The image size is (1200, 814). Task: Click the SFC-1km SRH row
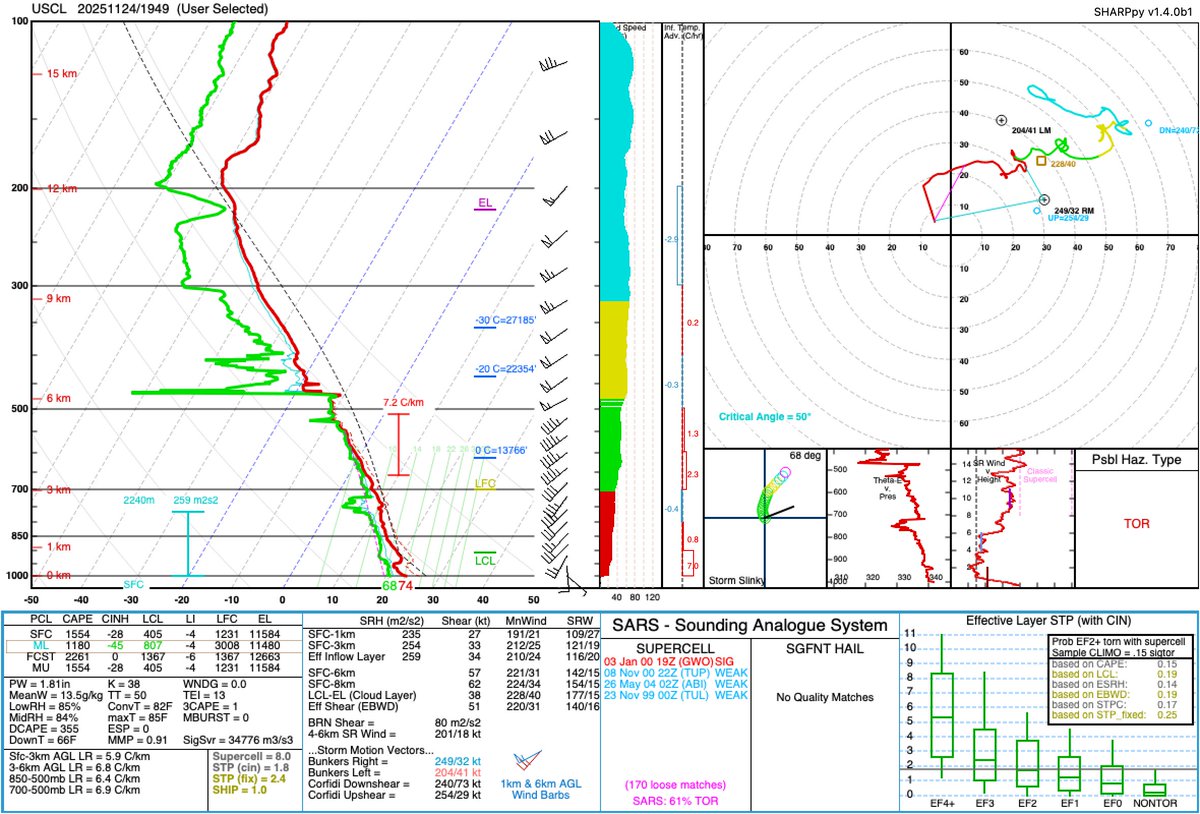(452, 635)
